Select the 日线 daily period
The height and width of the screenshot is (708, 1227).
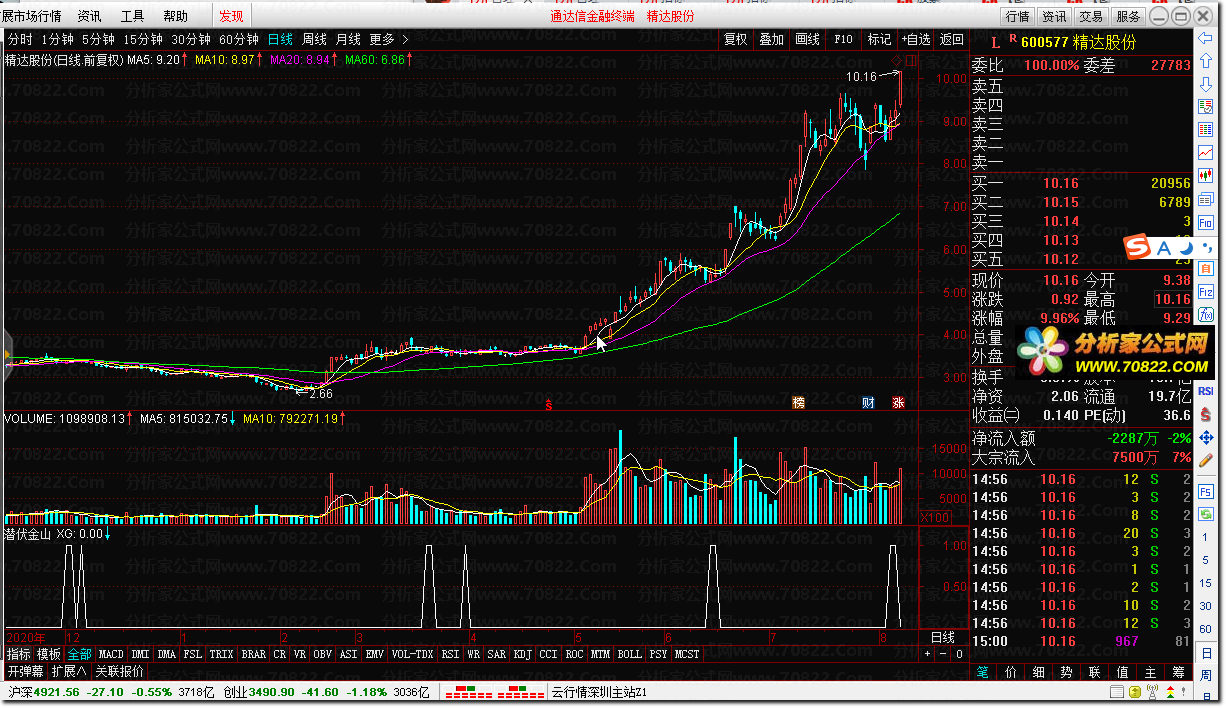[x=280, y=39]
